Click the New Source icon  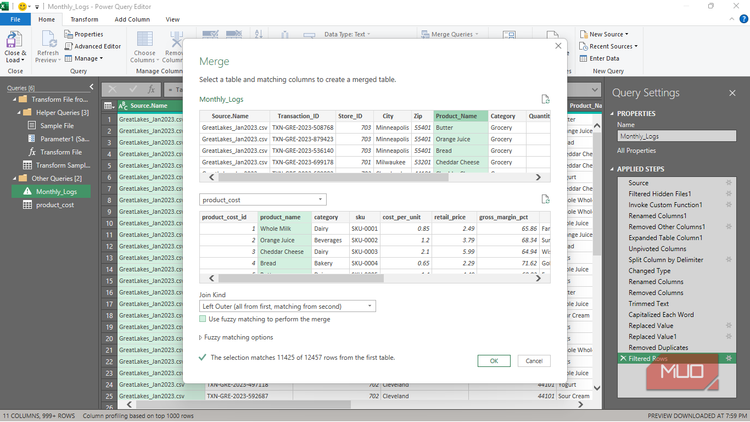(583, 34)
